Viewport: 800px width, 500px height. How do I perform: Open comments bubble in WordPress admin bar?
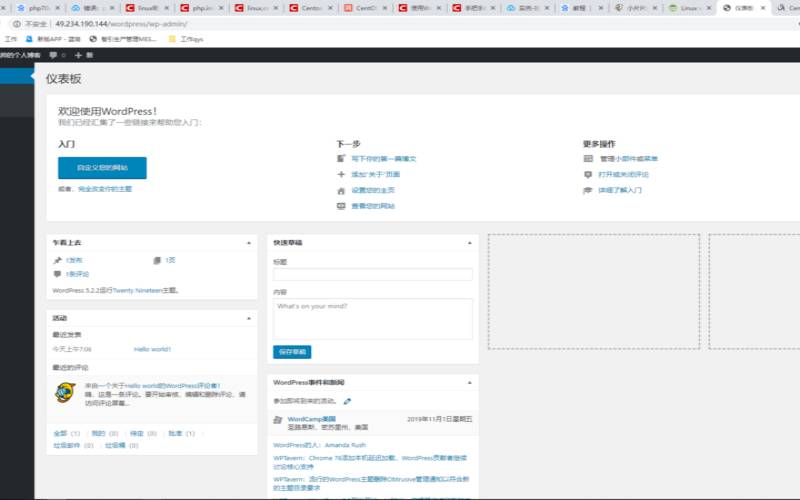(x=53, y=55)
